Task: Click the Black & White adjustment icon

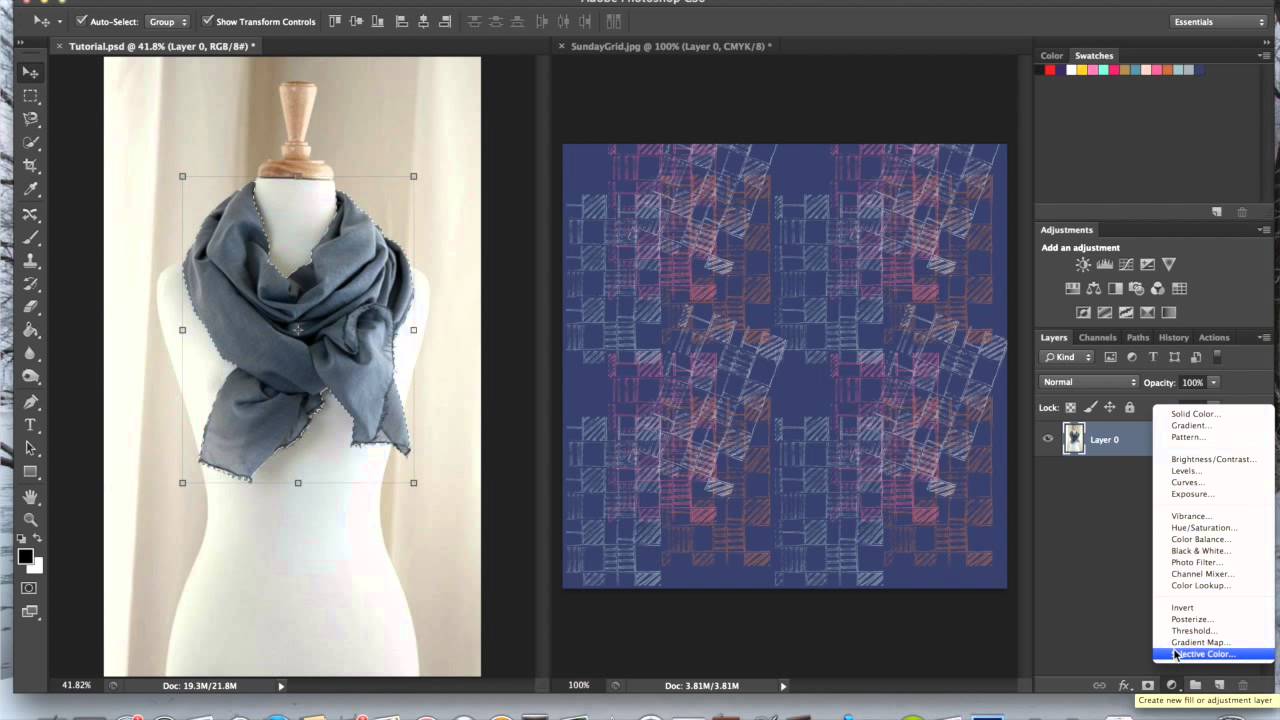Action: tap(1115, 289)
